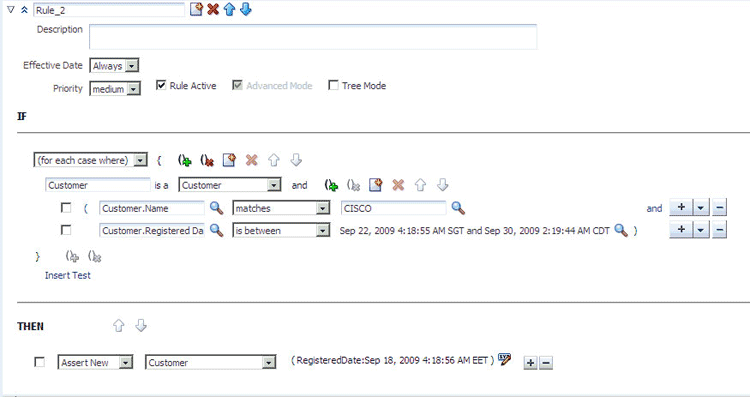This screenshot has height=397, width=750.
Task: Click search icon after date range
Action: 621,230
